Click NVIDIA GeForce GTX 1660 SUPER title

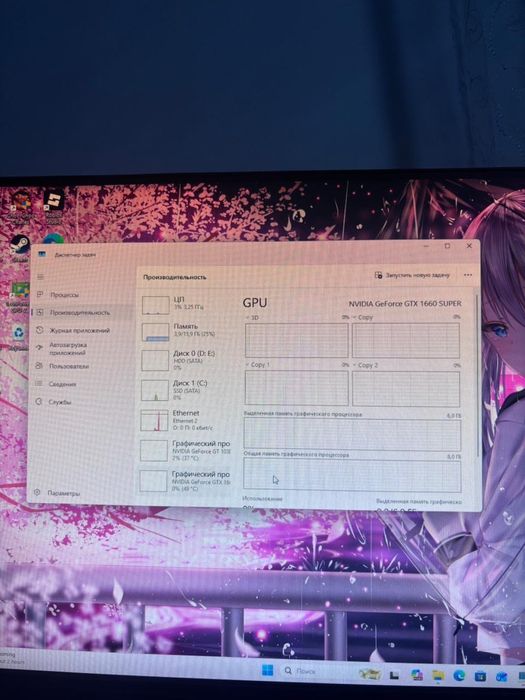405,304
